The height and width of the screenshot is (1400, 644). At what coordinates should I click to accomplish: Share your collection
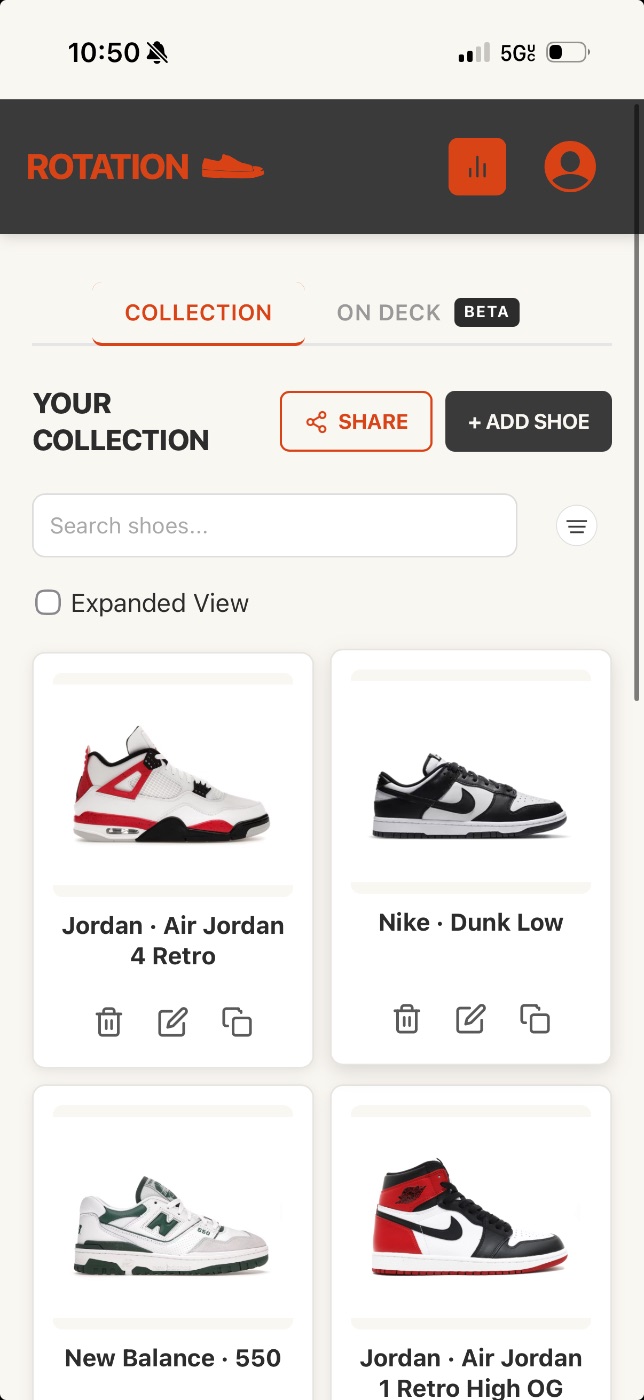click(356, 421)
